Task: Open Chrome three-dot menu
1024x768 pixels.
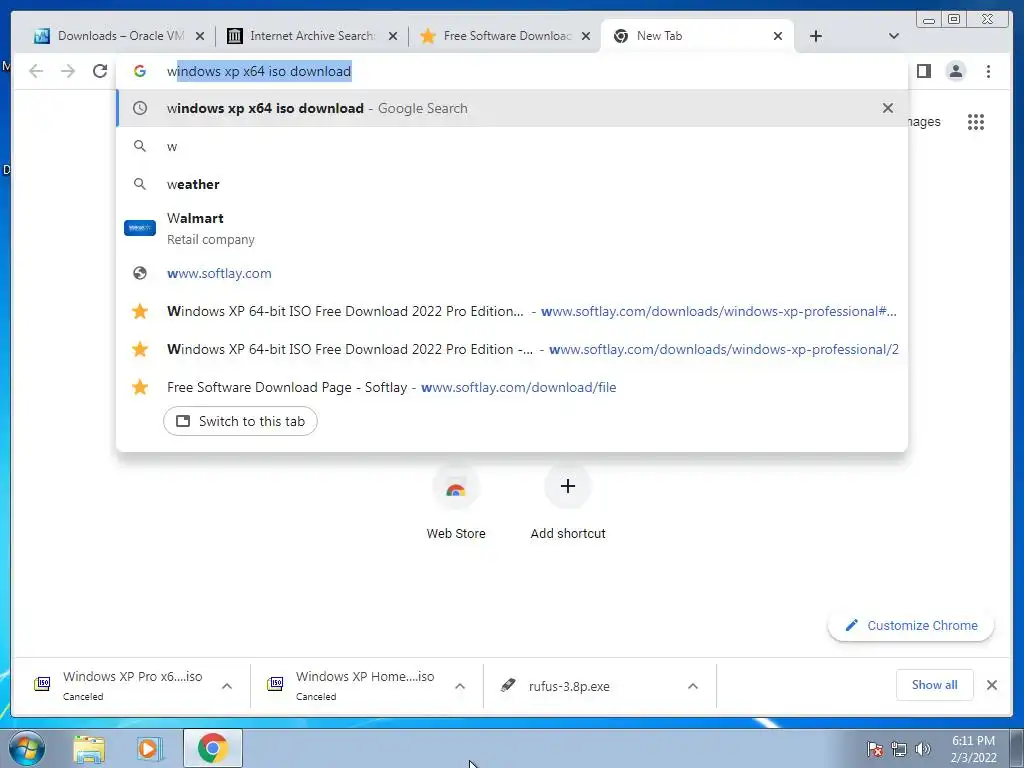Action: coord(988,71)
